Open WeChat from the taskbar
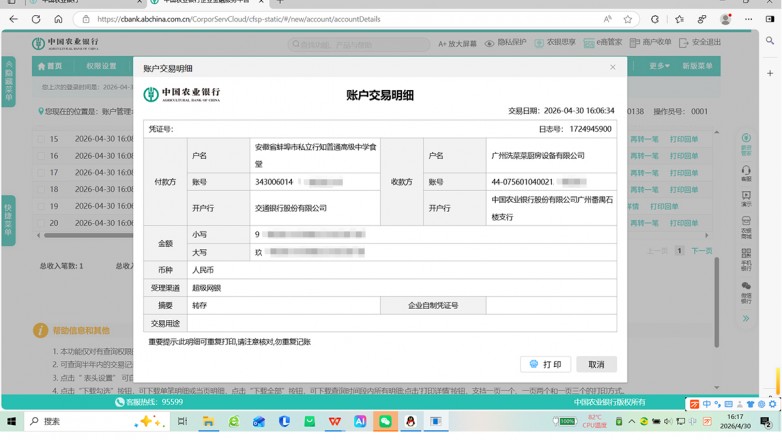782x440 pixels. [385, 422]
